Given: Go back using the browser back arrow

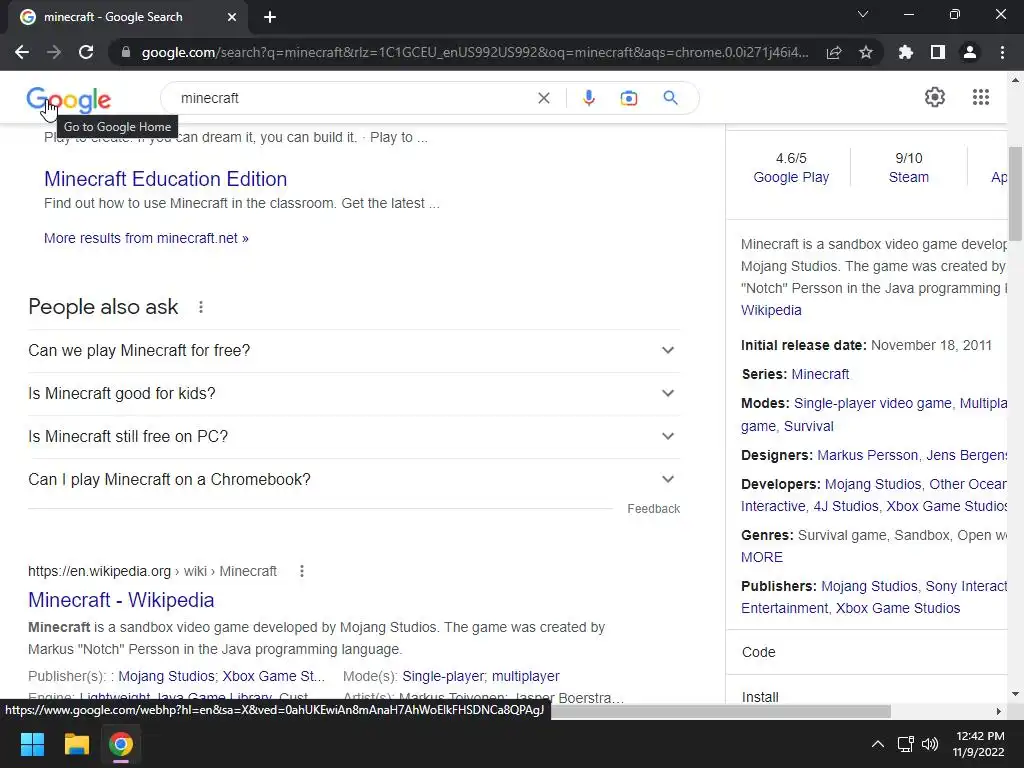Looking at the screenshot, I should click(x=22, y=52).
